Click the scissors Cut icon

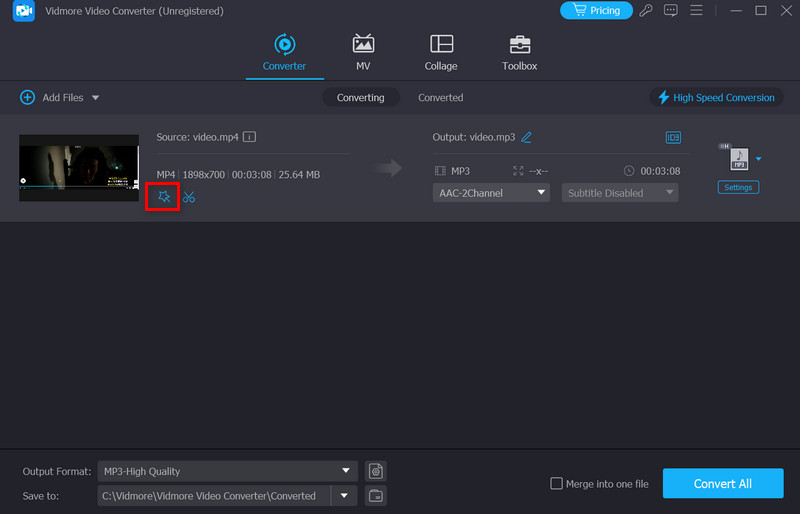[x=189, y=197]
